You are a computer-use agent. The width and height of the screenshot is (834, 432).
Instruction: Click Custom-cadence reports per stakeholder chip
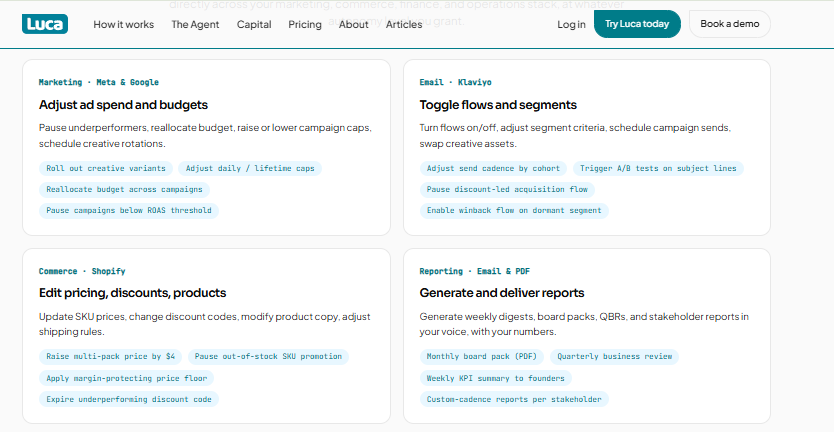coord(514,400)
